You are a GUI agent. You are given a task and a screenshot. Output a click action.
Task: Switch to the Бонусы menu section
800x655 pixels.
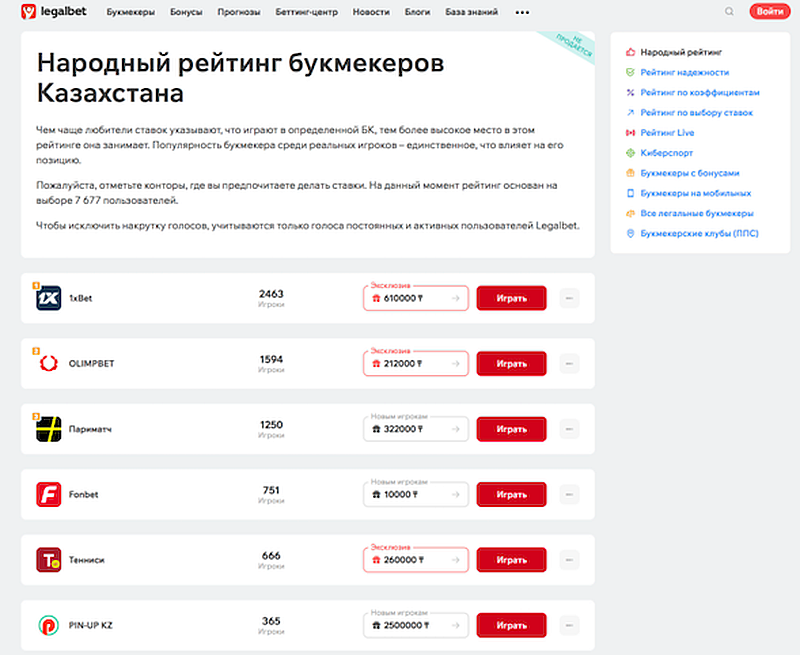pos(189,11)
